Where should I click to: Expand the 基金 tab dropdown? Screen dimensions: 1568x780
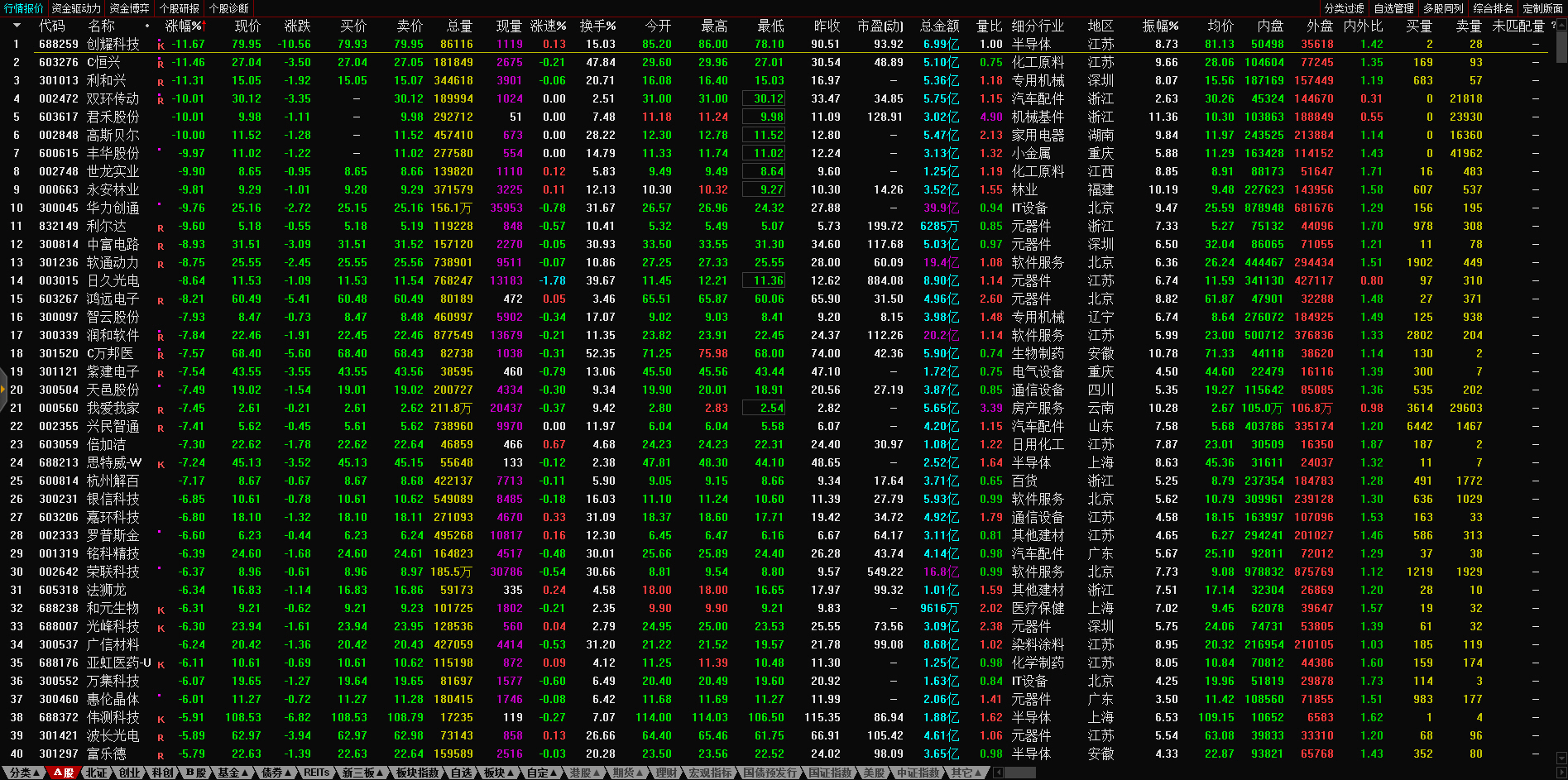233,773
